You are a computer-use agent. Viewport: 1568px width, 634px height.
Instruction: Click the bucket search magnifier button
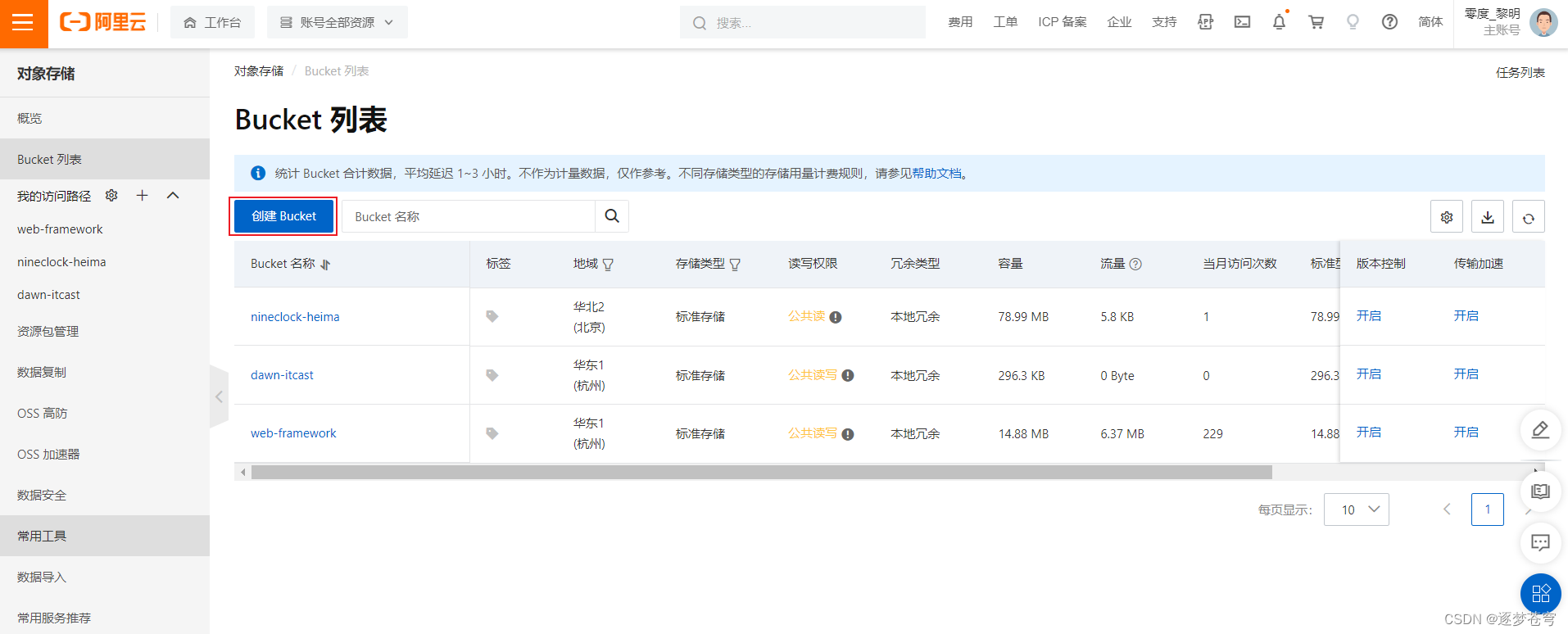pos(612,216)
